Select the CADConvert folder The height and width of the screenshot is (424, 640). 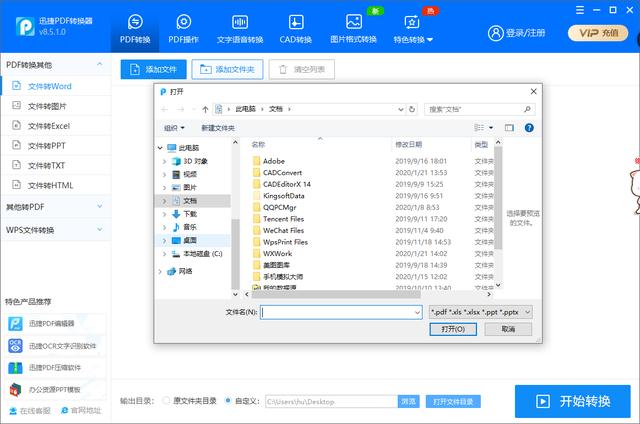point(282,173)
